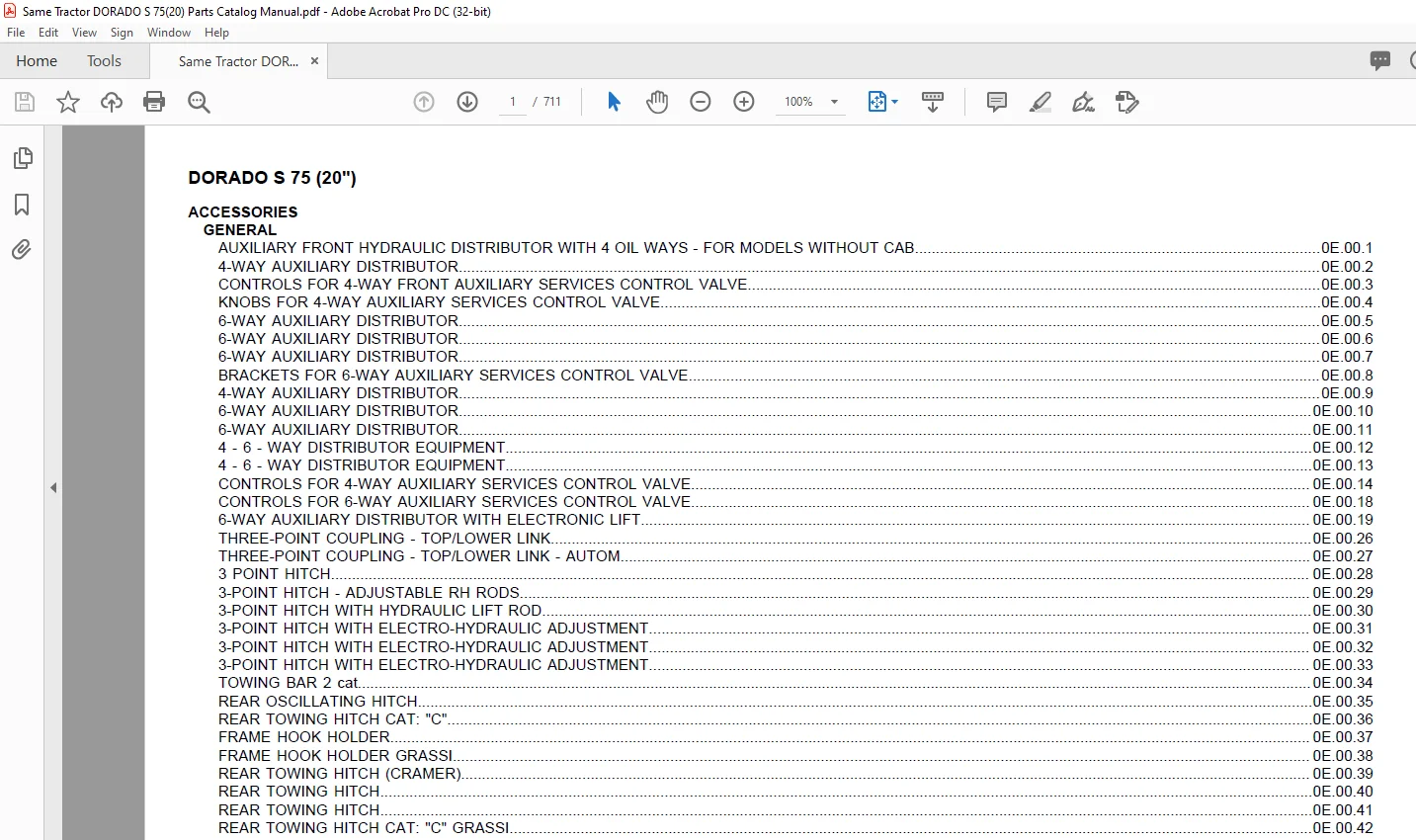
Task: Close the Same Tractor document tab
Action: coord(314,61)
